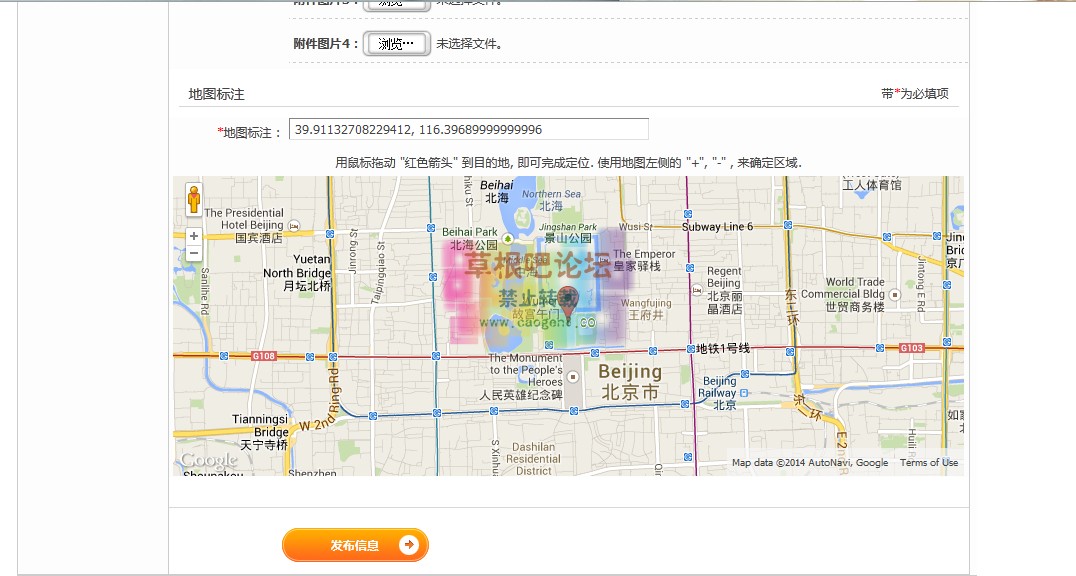
Task: Click the G108 road shield on the map
Action: (264, 354)
